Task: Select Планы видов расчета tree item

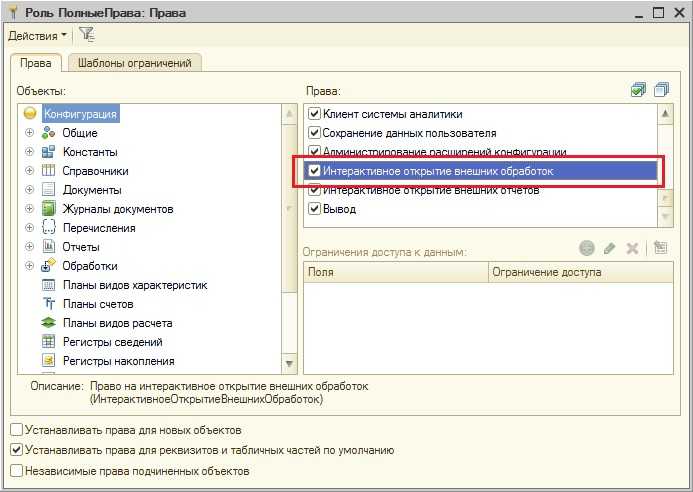Action: (118, 323)
